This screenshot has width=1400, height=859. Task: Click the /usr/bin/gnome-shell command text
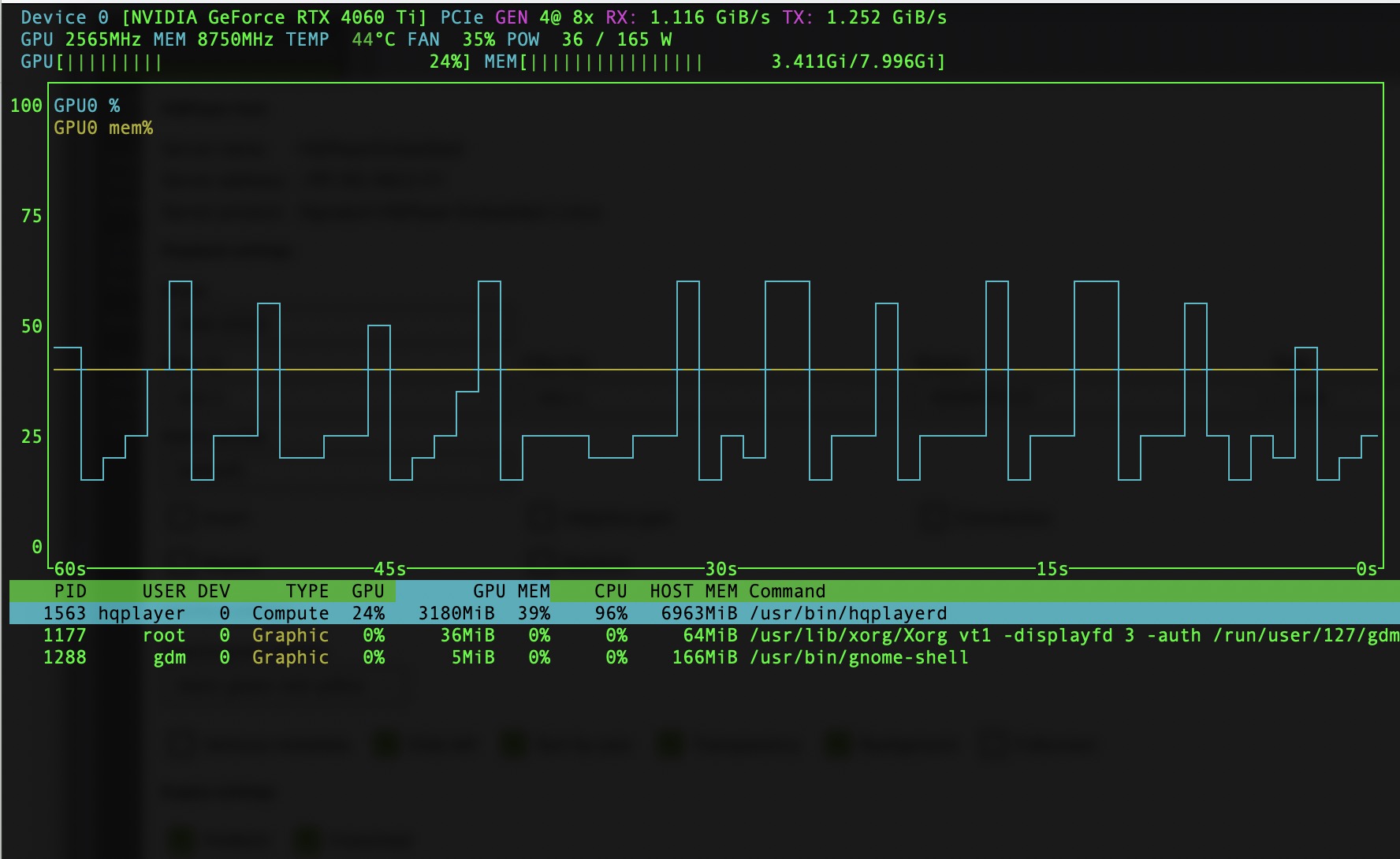(859, 657)
